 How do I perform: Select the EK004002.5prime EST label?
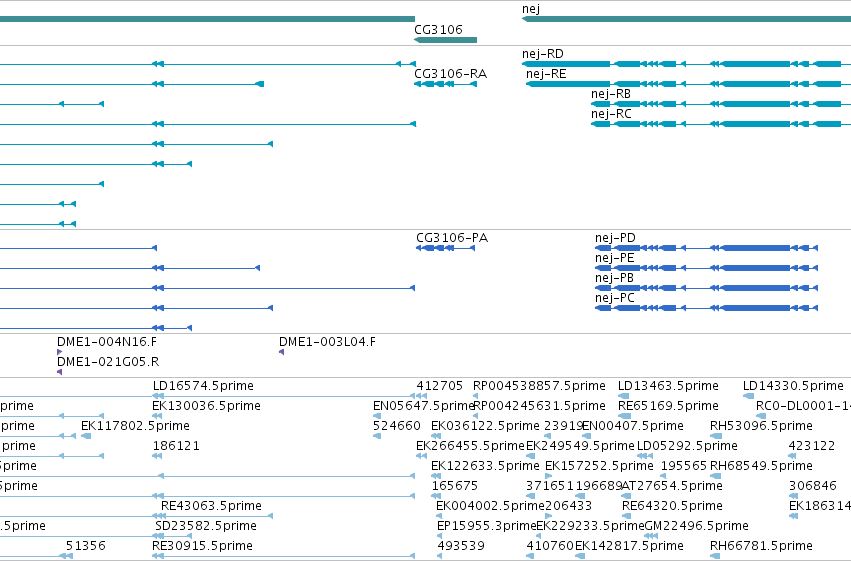(x=490, y=506)
